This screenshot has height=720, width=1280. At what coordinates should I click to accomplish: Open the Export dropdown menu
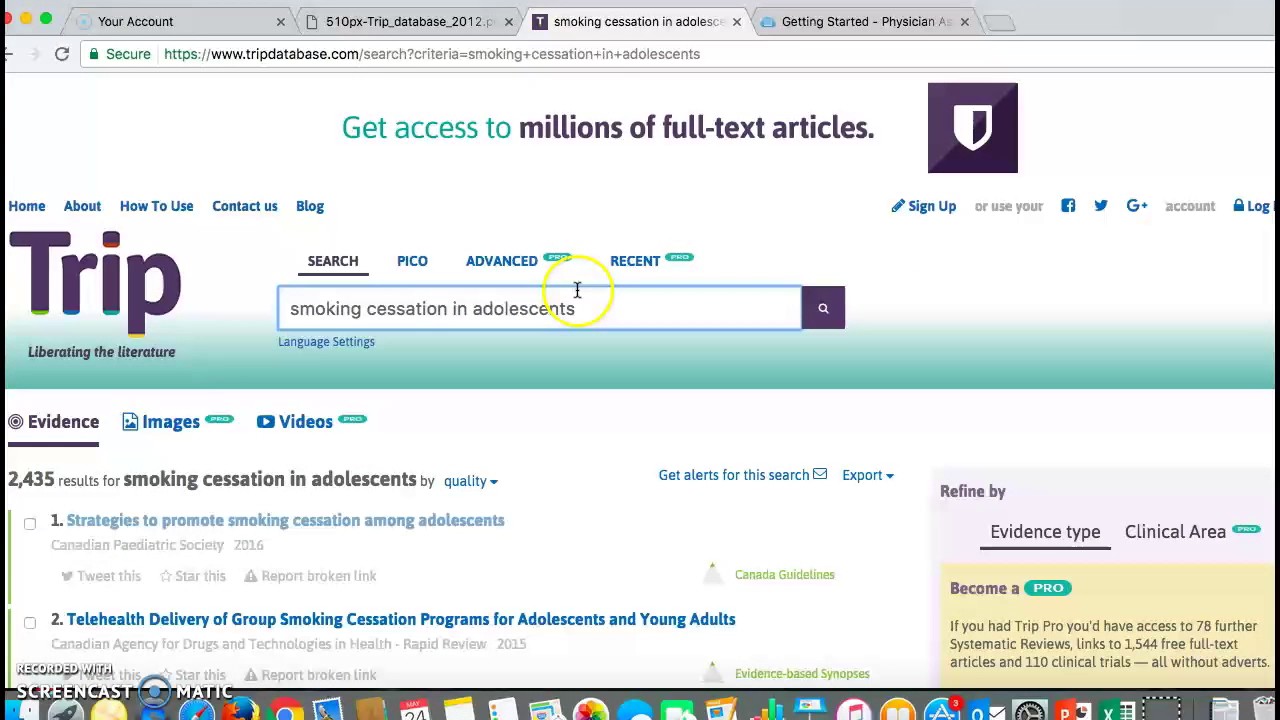[868, 475]
